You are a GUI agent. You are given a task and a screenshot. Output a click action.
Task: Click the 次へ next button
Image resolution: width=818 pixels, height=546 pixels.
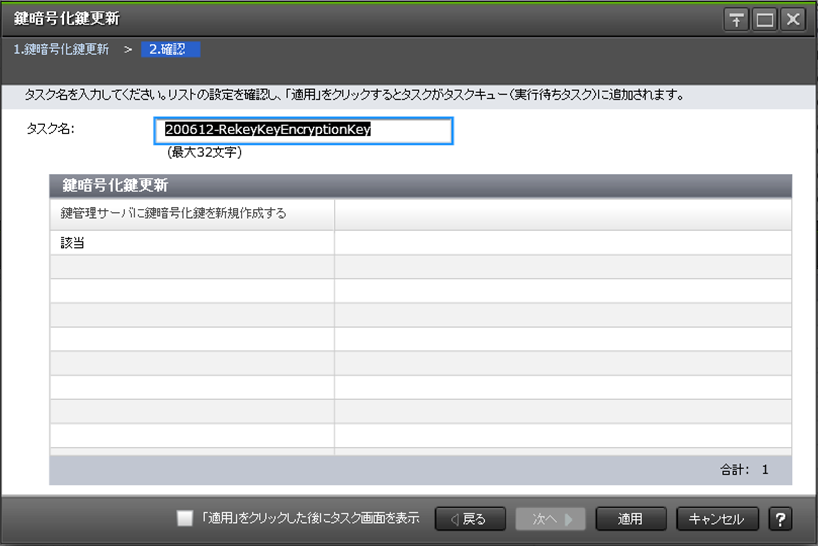[x=550, y=519]
